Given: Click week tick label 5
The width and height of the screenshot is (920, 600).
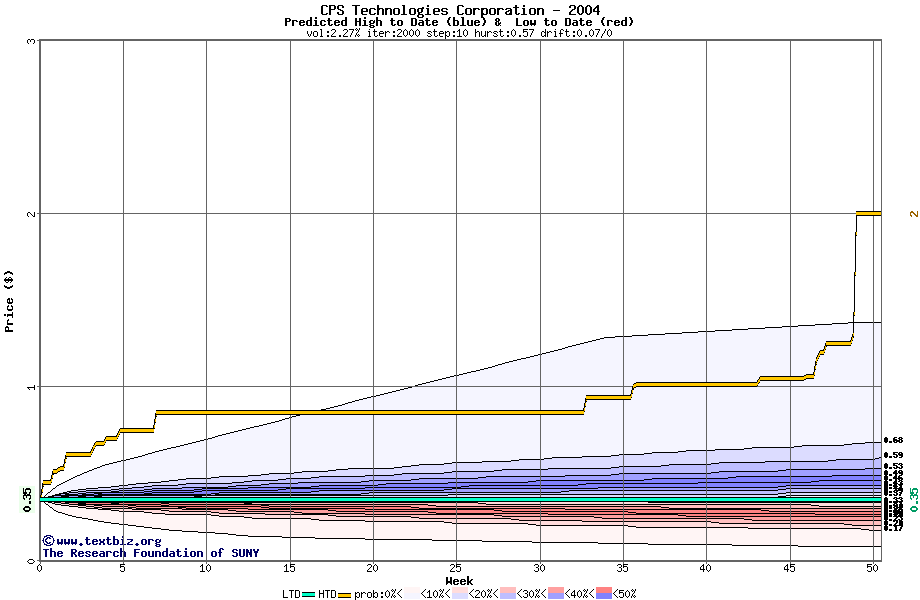Looking at the screenshot, I should click(123, 568).
